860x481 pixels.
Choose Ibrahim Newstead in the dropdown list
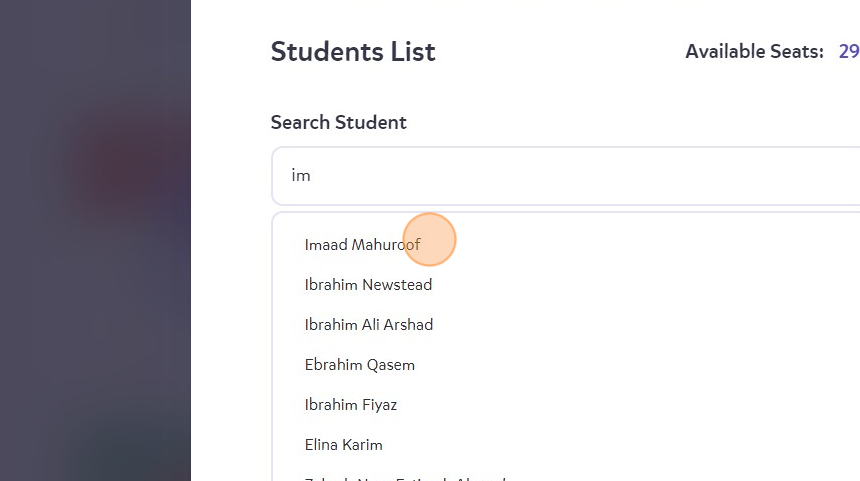point(368,285)
